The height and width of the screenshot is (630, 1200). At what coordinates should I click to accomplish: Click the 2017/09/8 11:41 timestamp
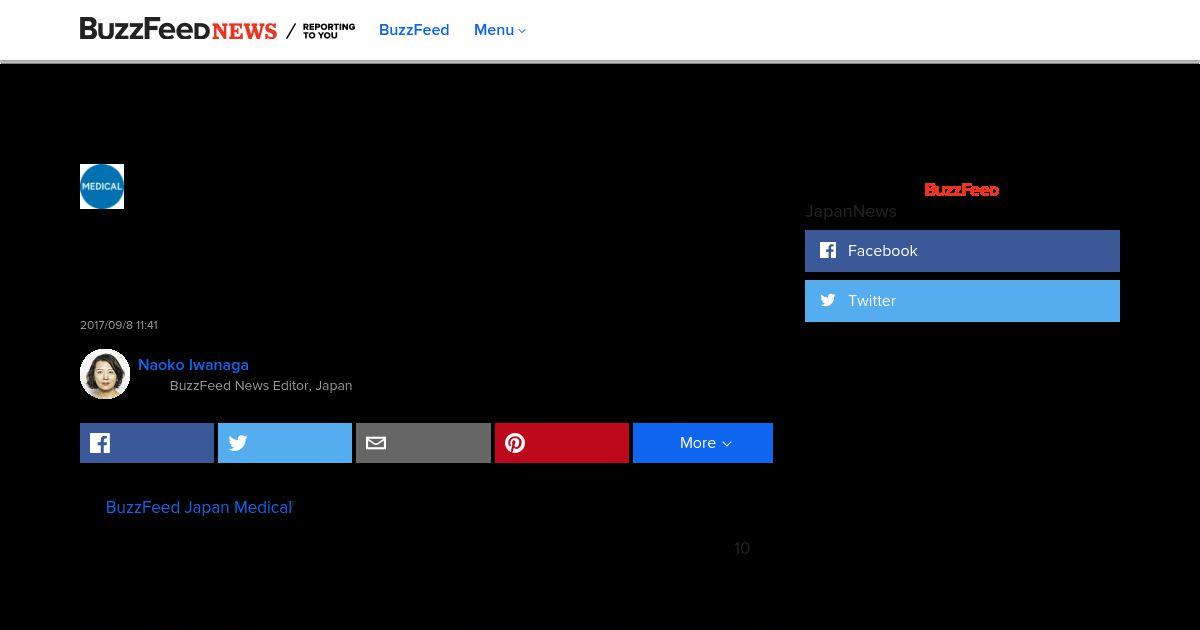click(119, 325)
